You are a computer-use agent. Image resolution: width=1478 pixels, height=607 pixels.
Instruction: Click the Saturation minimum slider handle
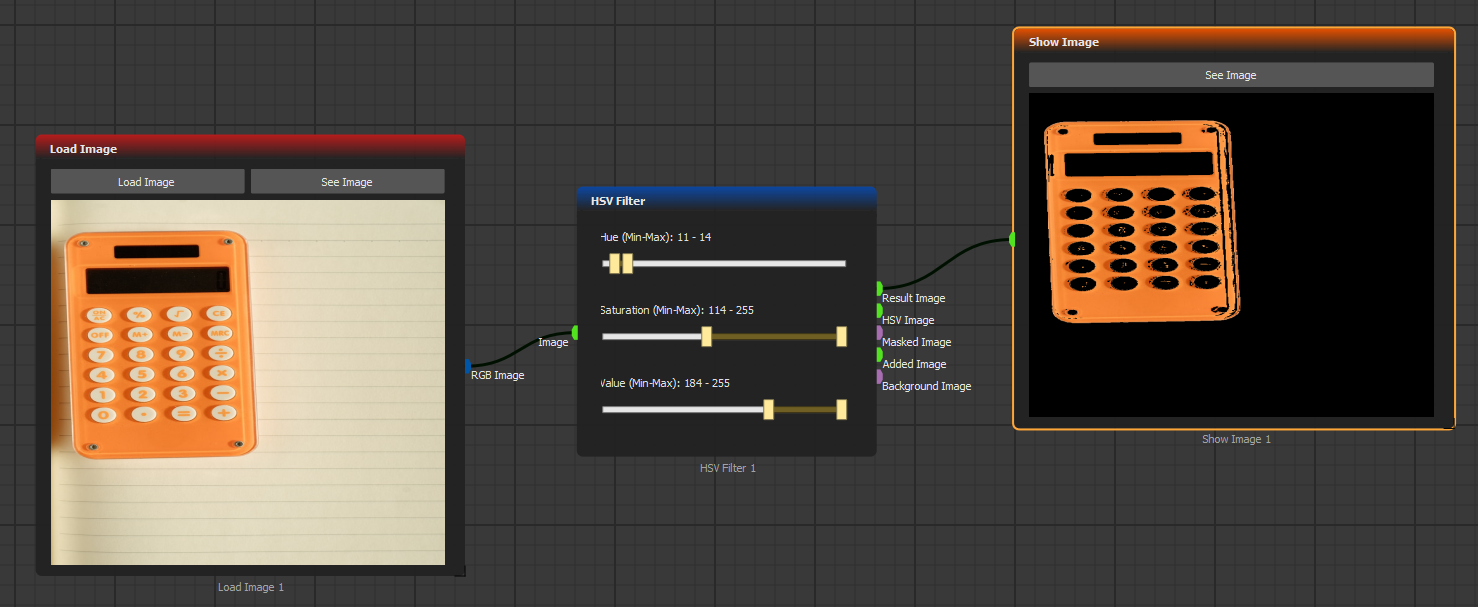click(x=706, y=337)
